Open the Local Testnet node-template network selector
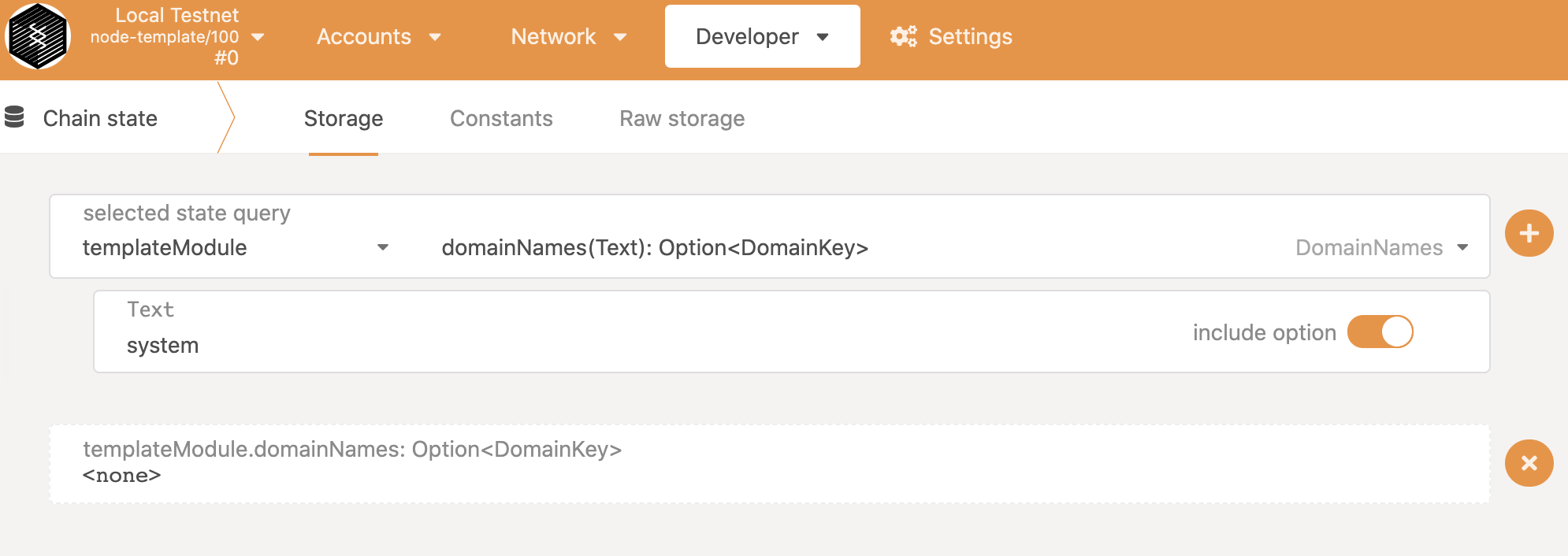Screen dimensions: 1568x556 (176, 36)
